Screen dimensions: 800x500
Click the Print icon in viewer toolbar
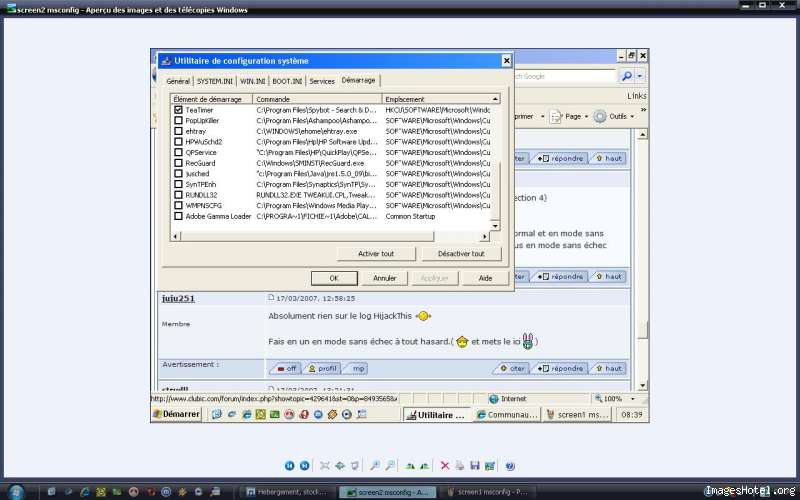tap(460, 465)
